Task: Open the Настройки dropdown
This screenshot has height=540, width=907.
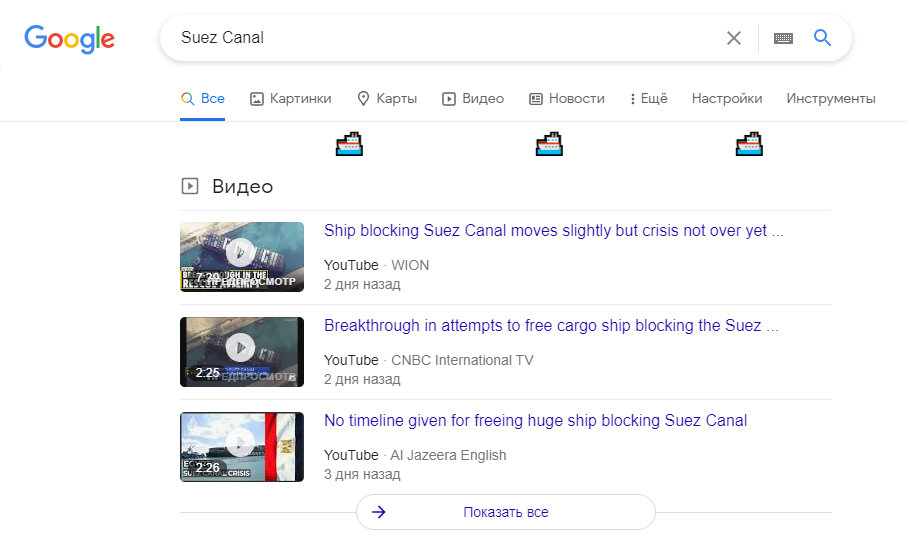Action: (727, 98)
